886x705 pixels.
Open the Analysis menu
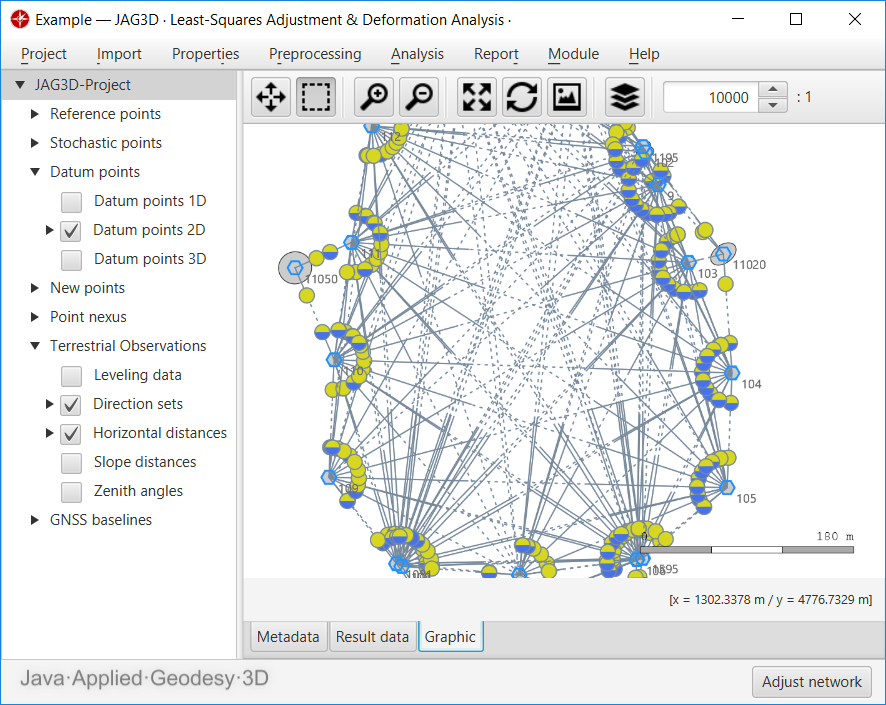point(417,54)
